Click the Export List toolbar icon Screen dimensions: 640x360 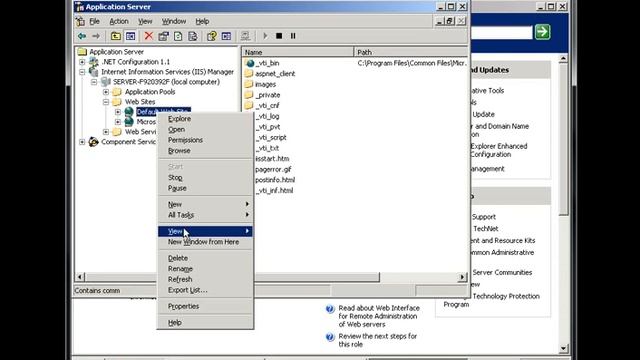click(193, 36)
